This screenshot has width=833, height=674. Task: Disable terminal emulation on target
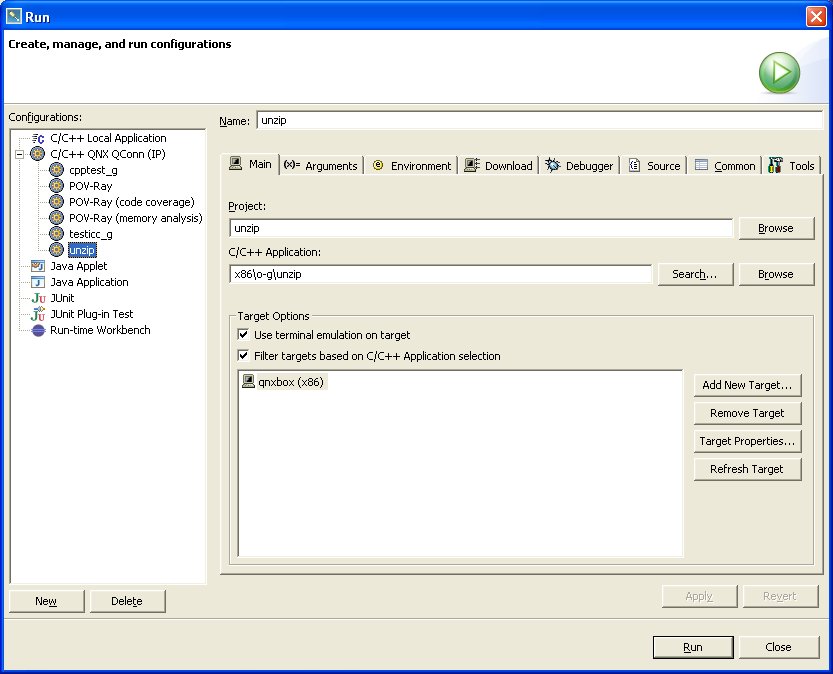[x=242, y=335]
